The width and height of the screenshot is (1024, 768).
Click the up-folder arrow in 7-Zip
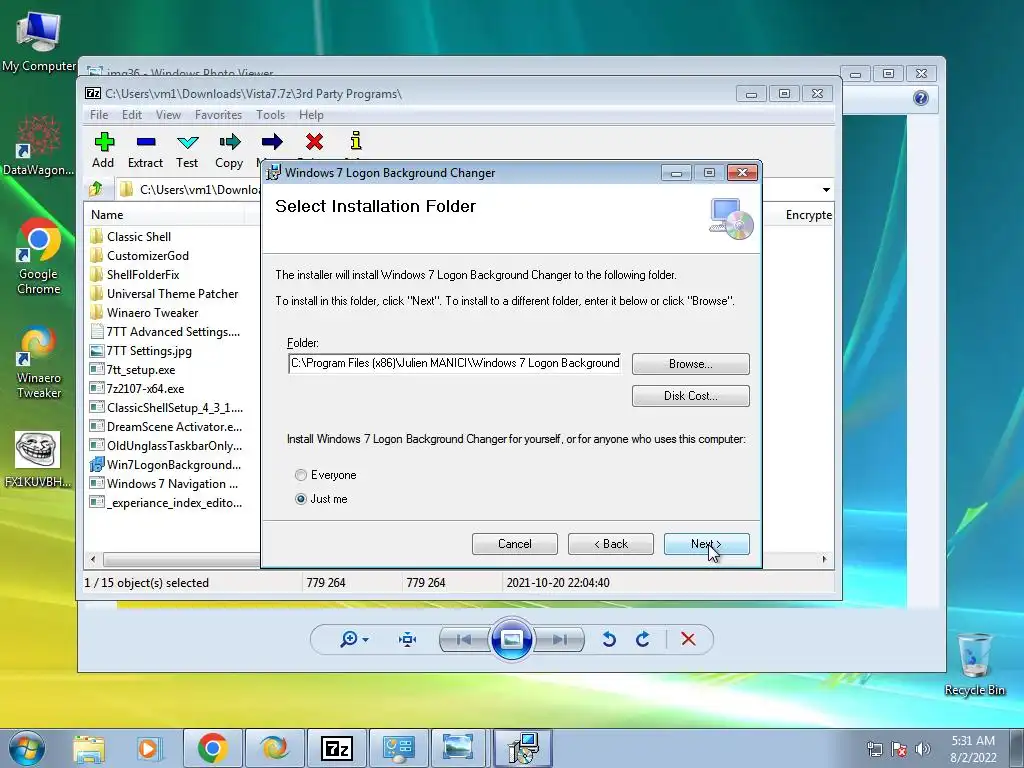(96, 189)
